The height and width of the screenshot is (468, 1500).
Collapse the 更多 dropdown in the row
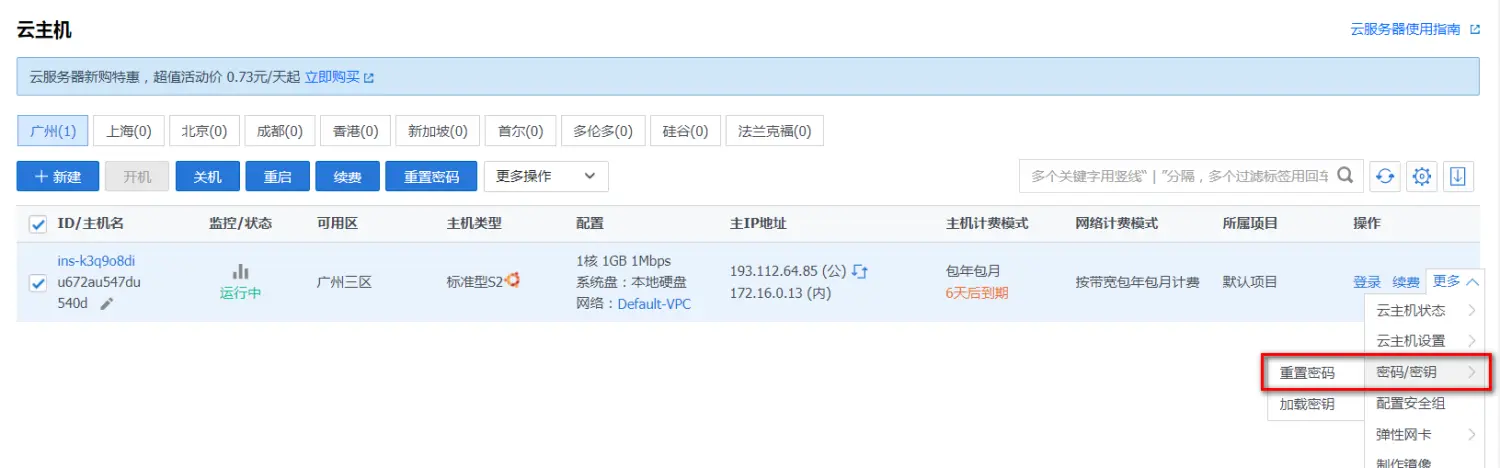pyautogui.click(x=1455, y=282)
